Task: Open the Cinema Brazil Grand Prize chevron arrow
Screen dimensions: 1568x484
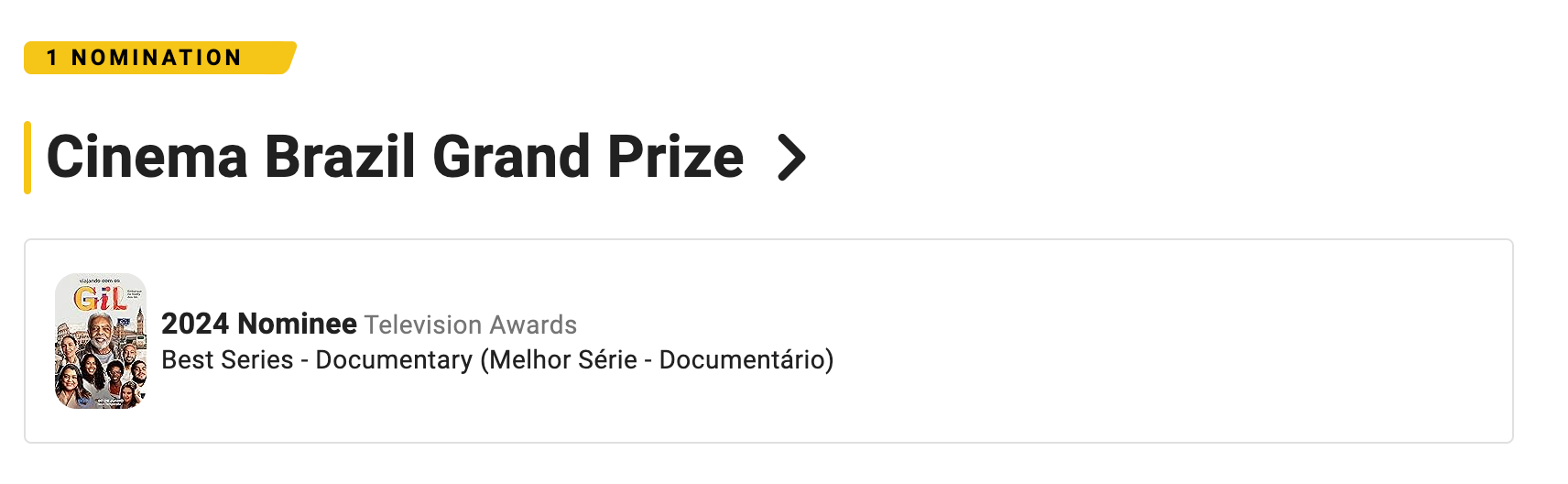Action: [791, 158]
